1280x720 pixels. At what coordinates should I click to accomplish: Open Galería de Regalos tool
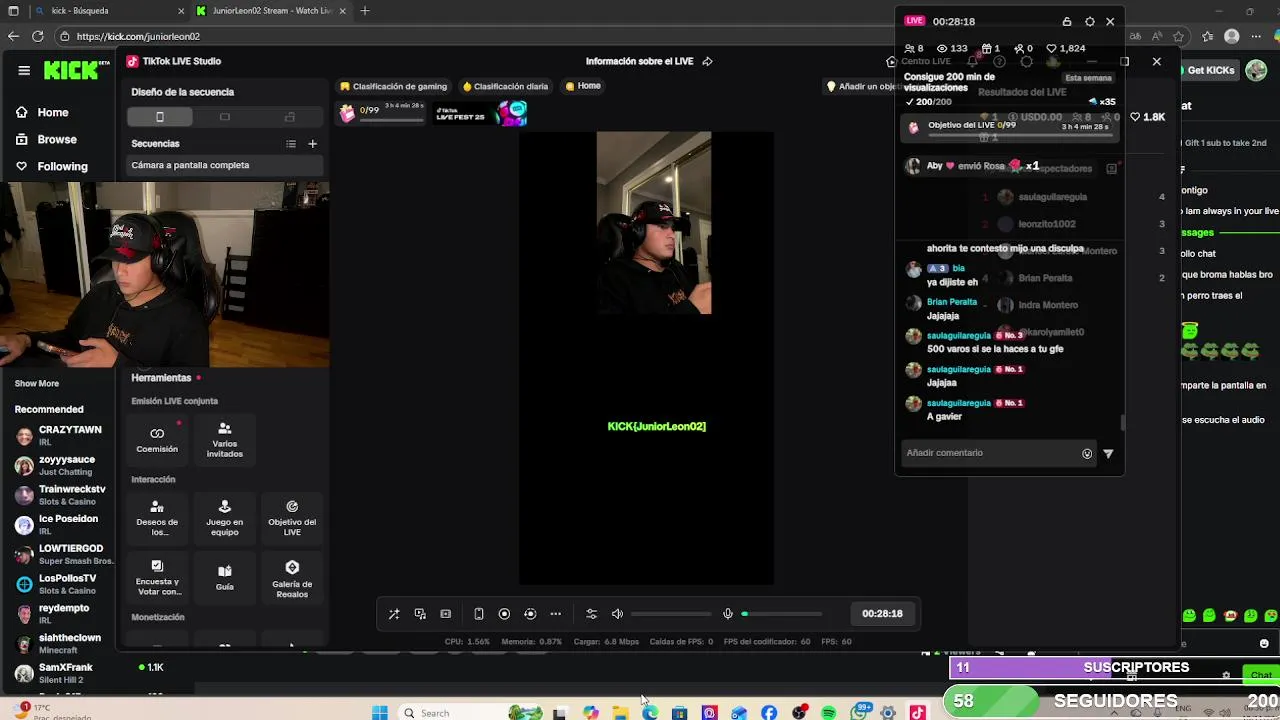(292, 577)
